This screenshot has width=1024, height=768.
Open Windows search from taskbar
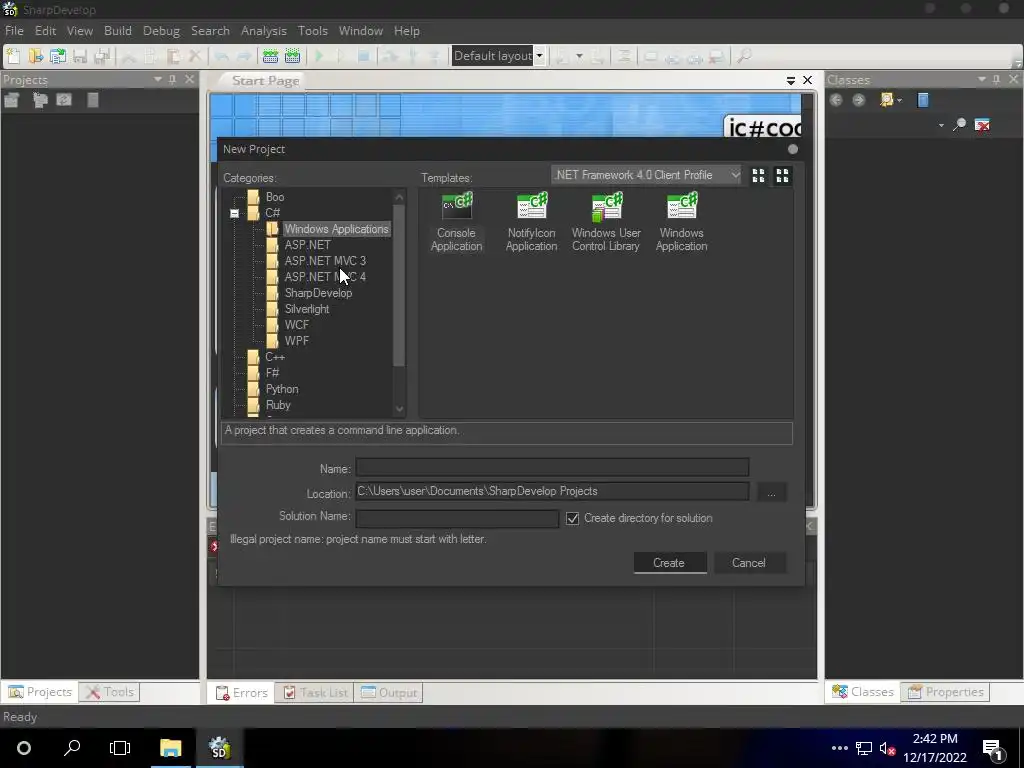72,748
